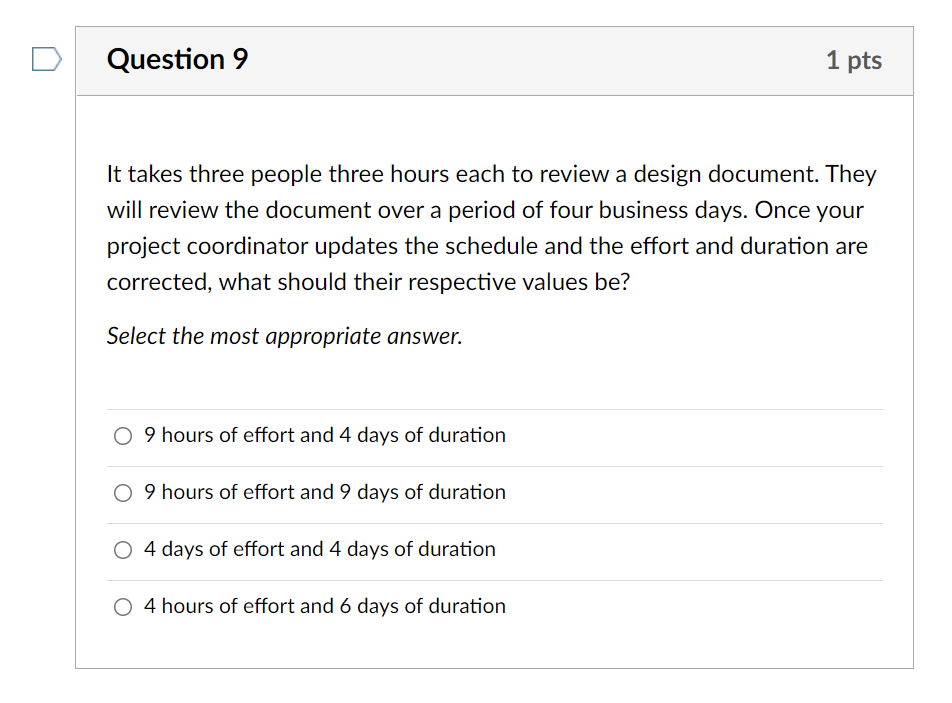Click the 1 pts label

(854, 60)
